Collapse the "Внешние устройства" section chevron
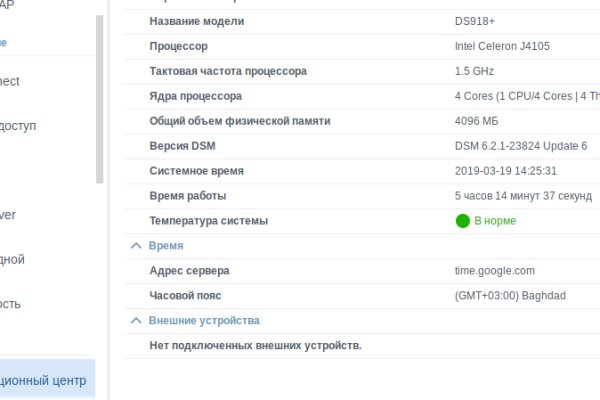Screen dimensions: 600x400 pos(136,320)
